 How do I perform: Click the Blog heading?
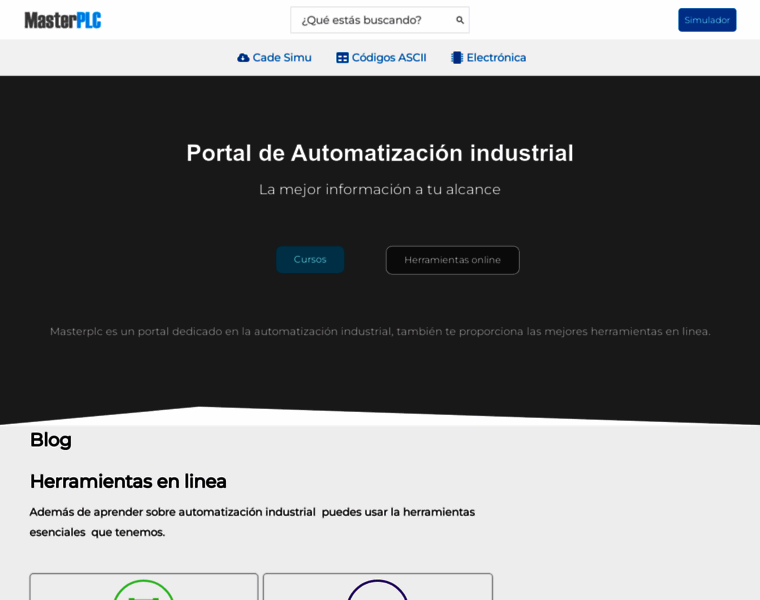(51, 440)
